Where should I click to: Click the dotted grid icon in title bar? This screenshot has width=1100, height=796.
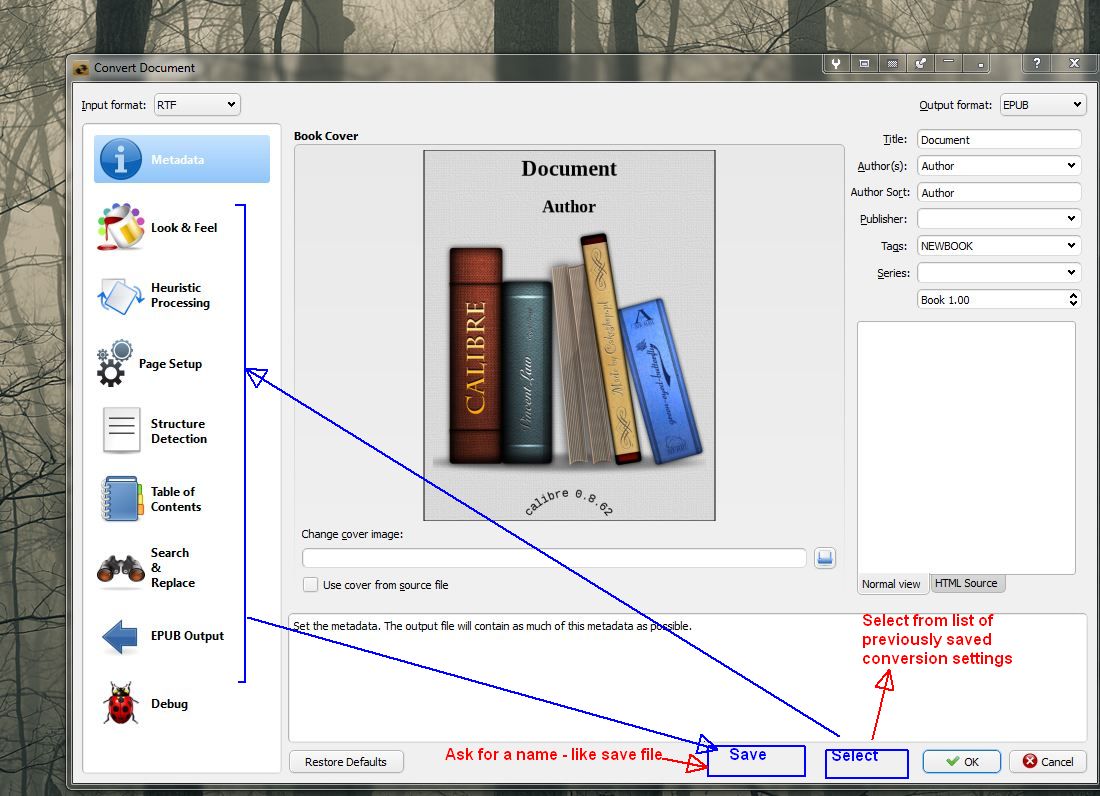892,63
